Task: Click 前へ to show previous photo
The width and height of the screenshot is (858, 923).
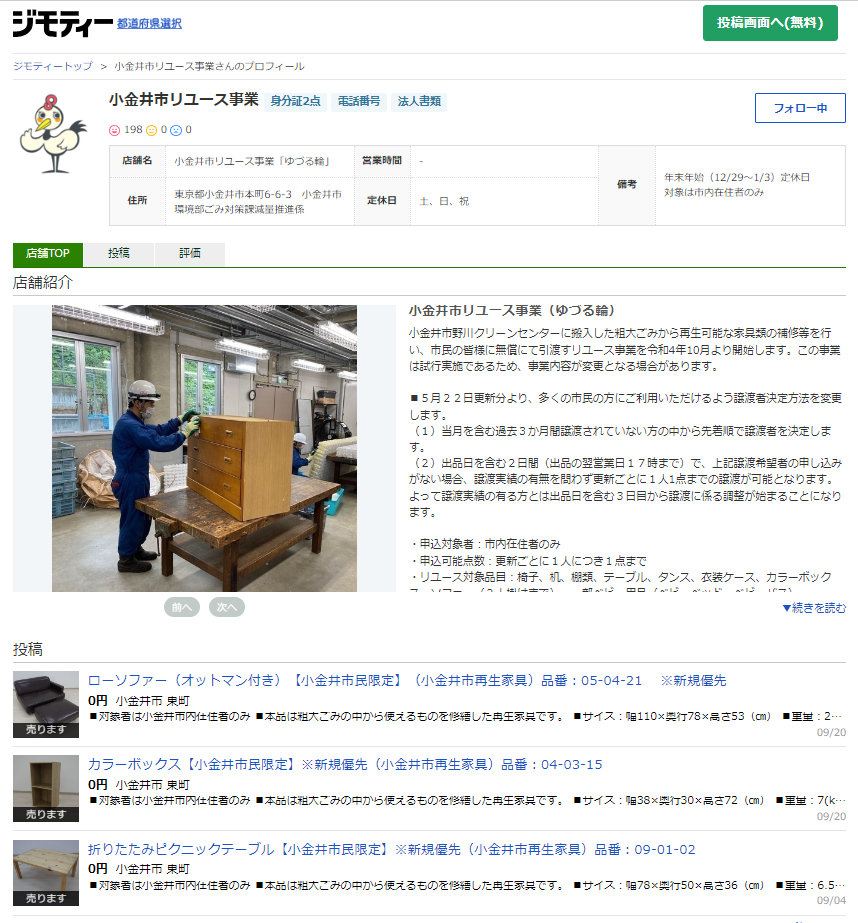Action: (182, 607)
